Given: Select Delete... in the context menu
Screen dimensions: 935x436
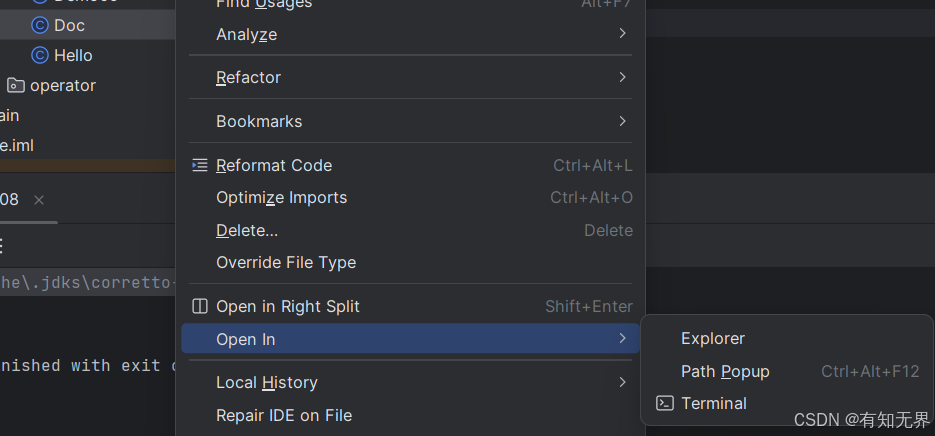Looking at the screenshot, I should (247, 230).
